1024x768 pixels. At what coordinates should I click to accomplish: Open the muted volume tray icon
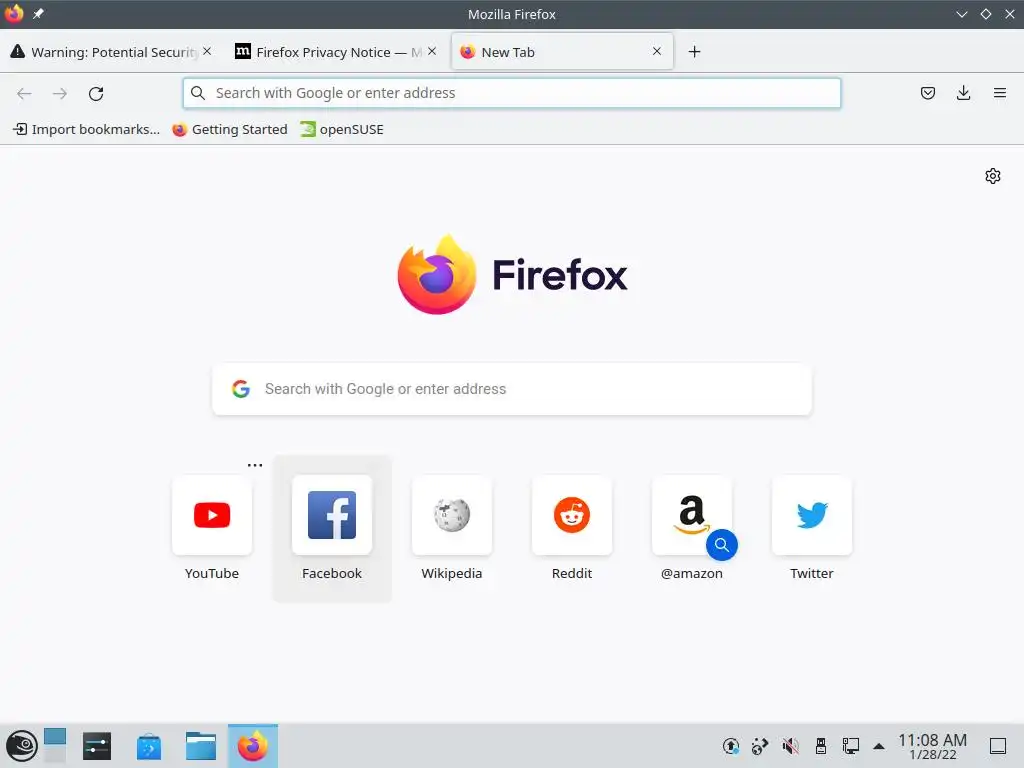(791, 746)
